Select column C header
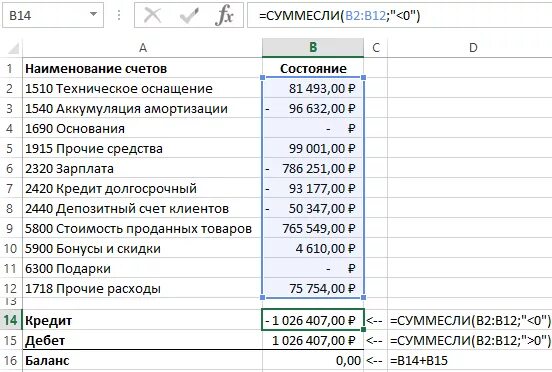This screenshot has width=552, height=372. pos(376,48)
